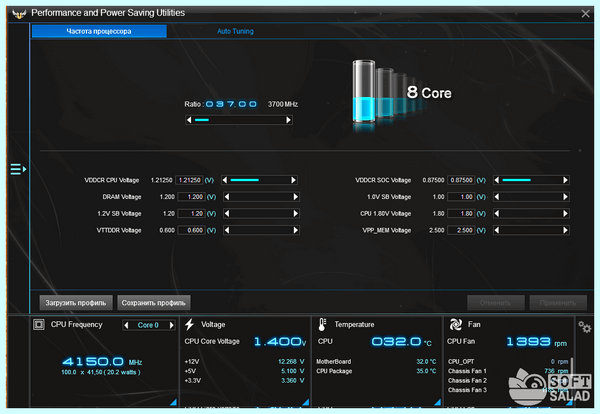Decrease 1.2V SB Voltage left arrow
The image size is (600, 414).
(227, 214)
